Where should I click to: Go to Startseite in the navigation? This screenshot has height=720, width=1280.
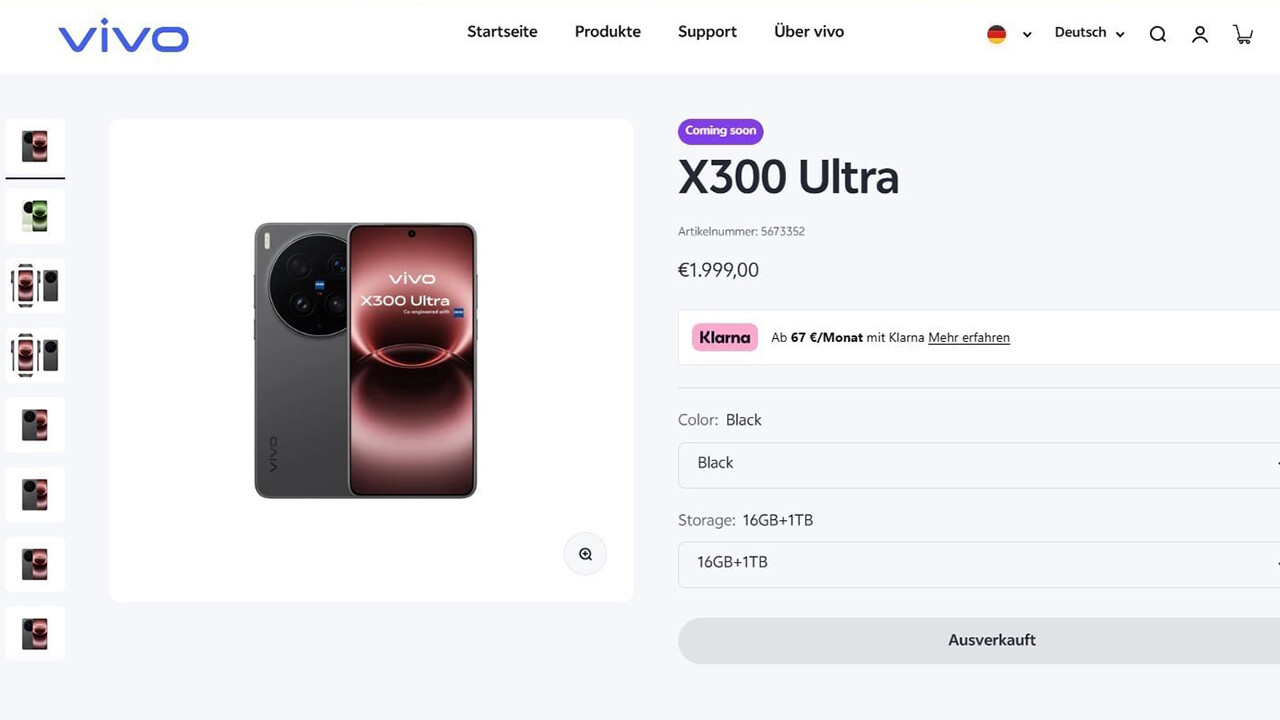pyautogui.click(x=502, y=32)
